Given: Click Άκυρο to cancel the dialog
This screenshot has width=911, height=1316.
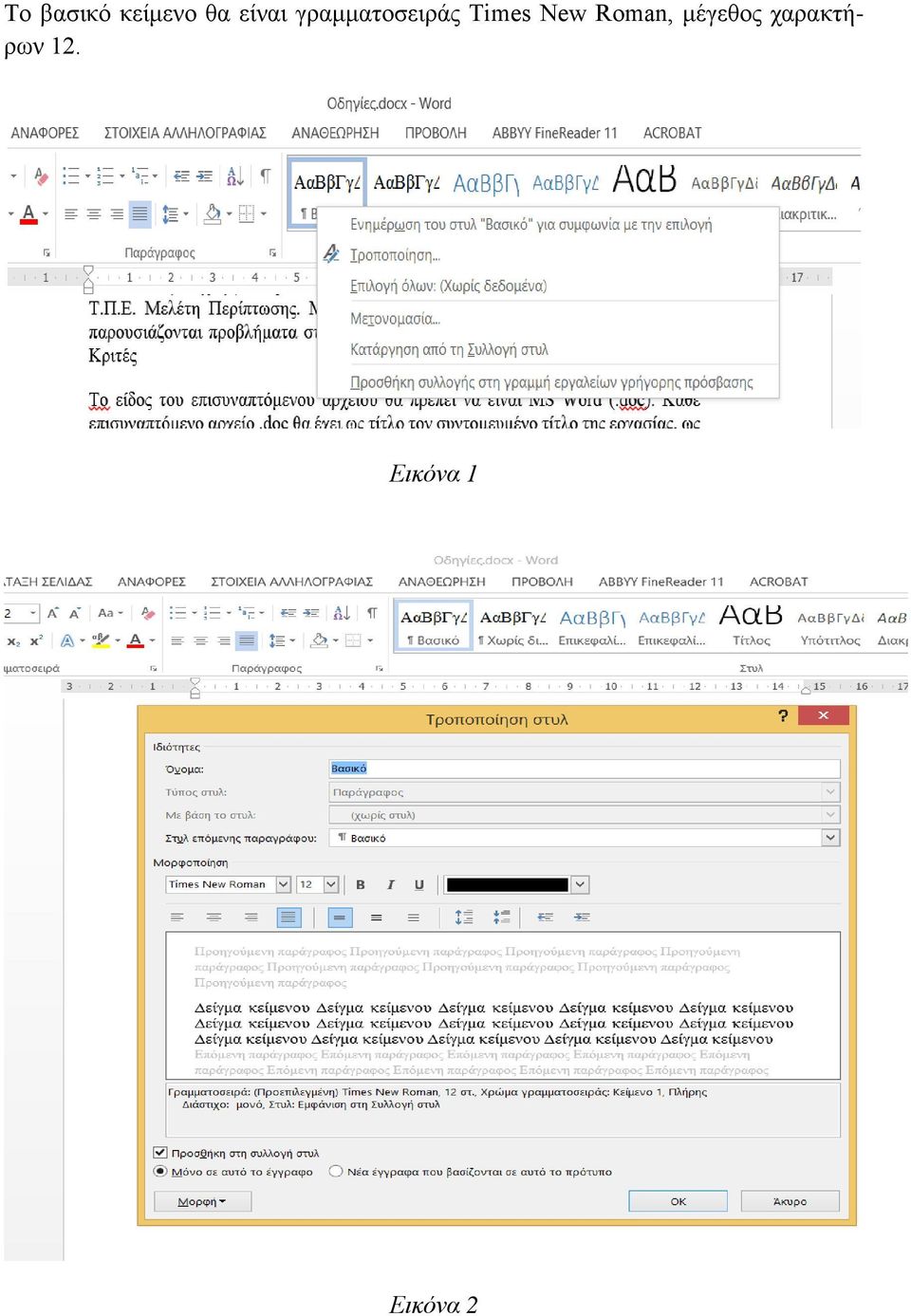Looking at the screenshot, I should point(790,1201).
